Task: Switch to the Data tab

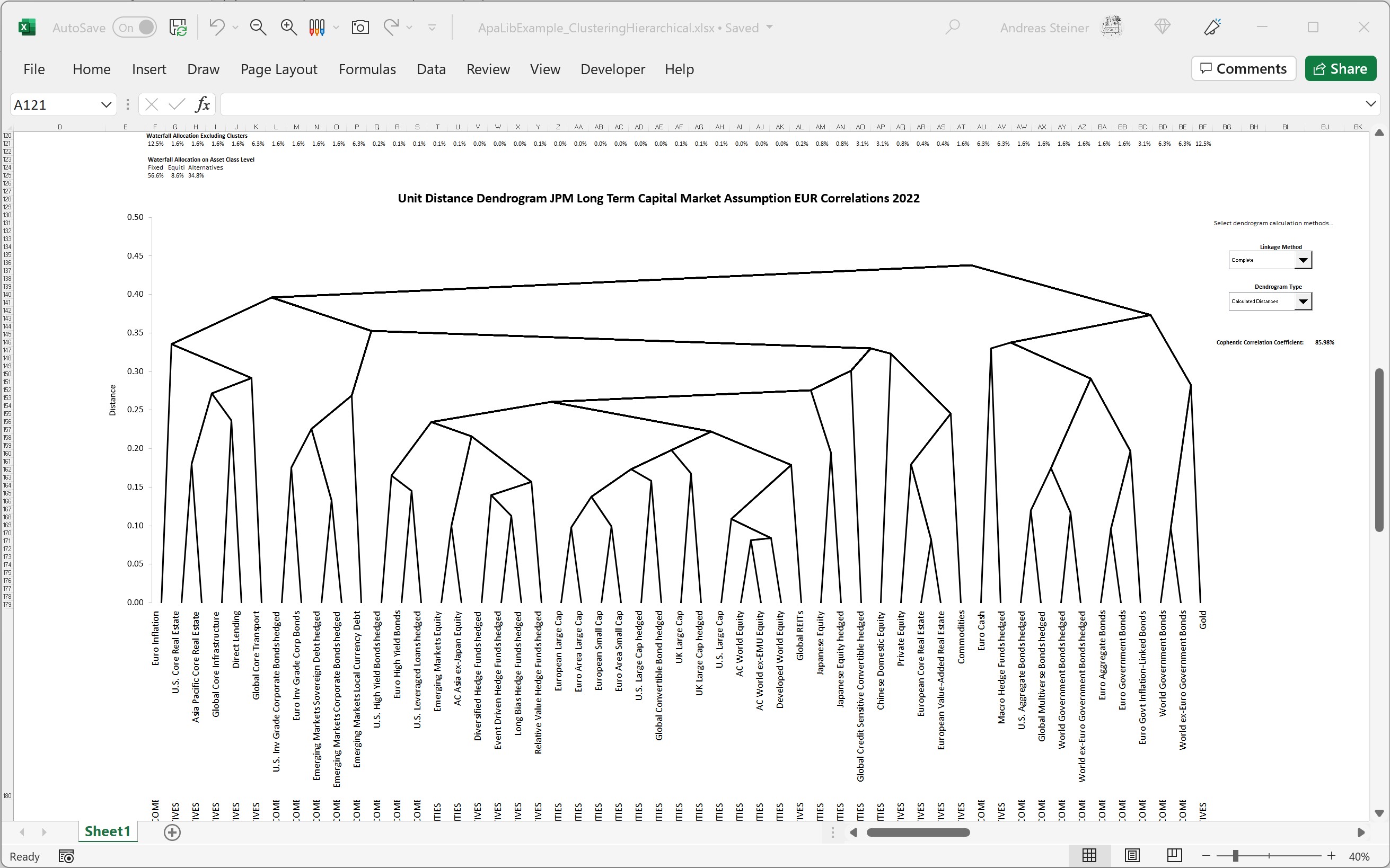Action: coord(431,69)
